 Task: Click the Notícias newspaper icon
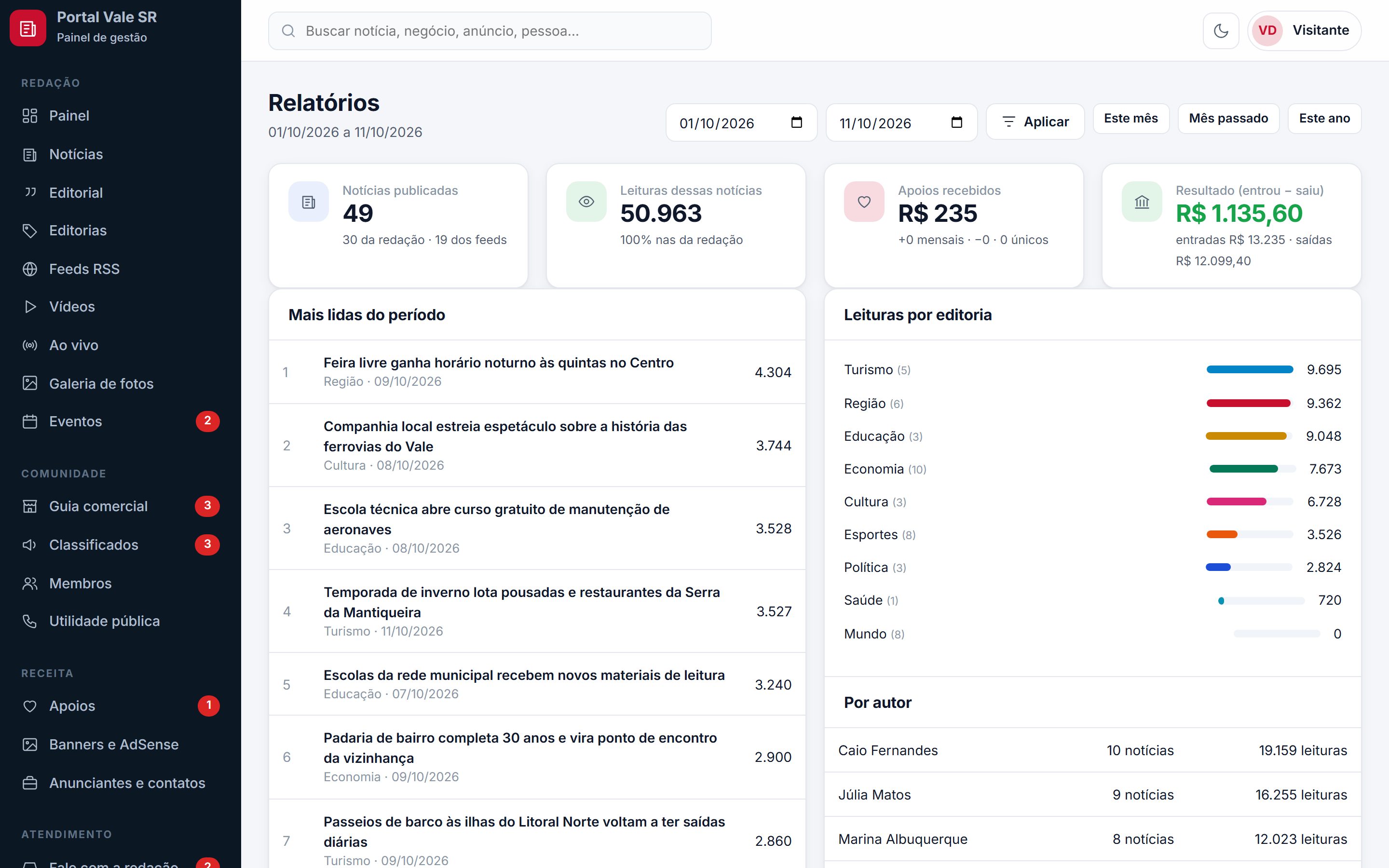click(x=30, y=154)
